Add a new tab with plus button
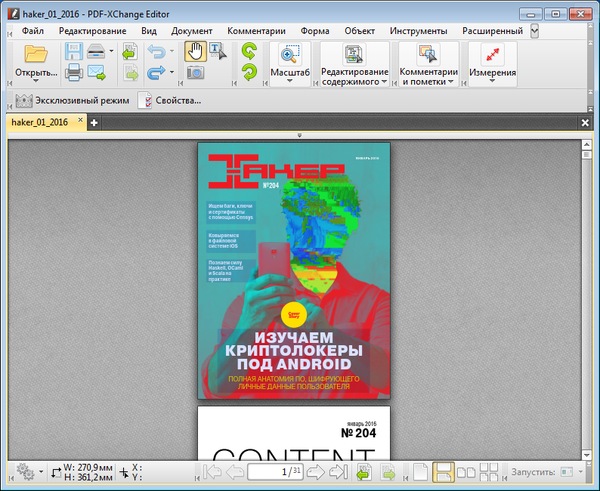Viewport: 600px width, 491px height. point(94,122)
